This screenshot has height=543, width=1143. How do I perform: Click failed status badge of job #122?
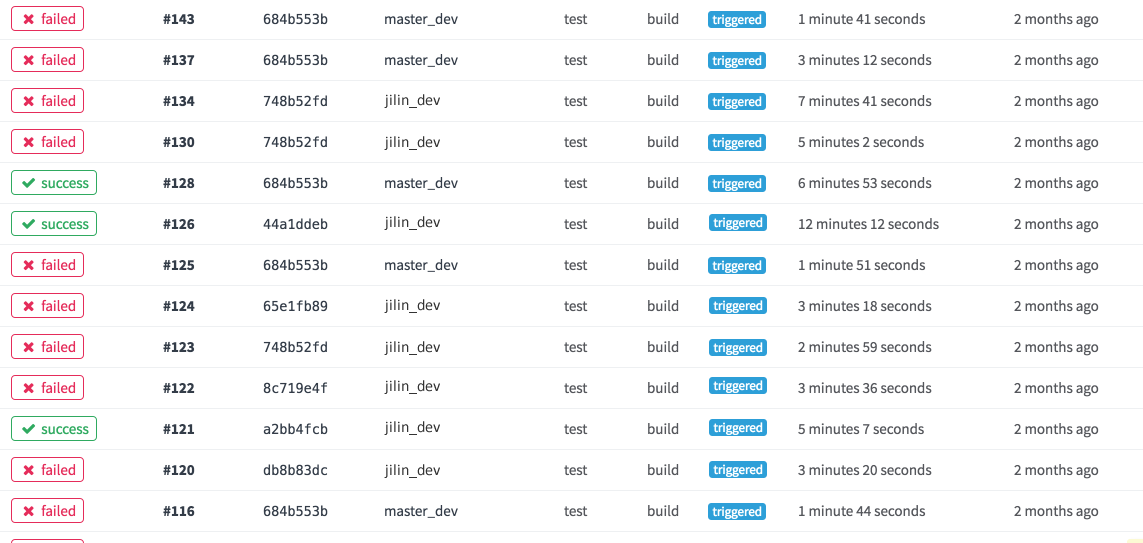tap(47, 388)
